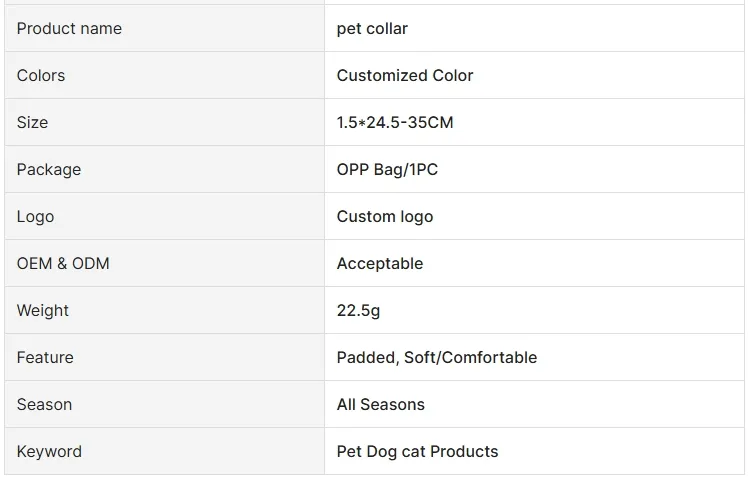Click the "Feature" attribute label
This screenshot has width=748, height=488.
[x=45, y=357]
